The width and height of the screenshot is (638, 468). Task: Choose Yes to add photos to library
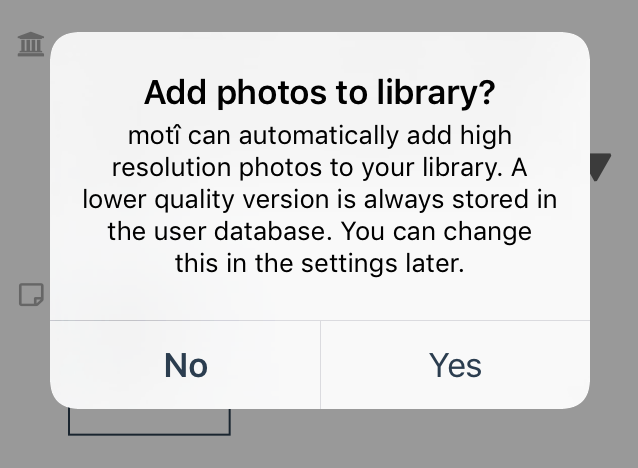(455, 365)
